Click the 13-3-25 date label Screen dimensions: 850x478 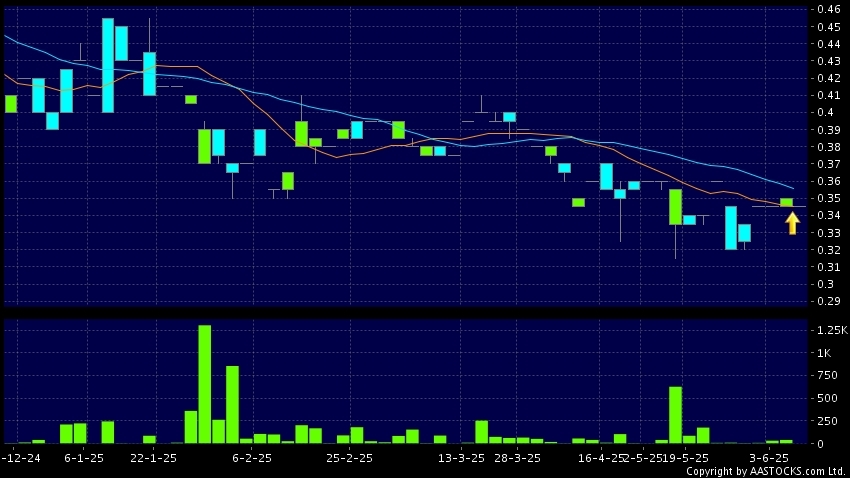pos(461,458)
